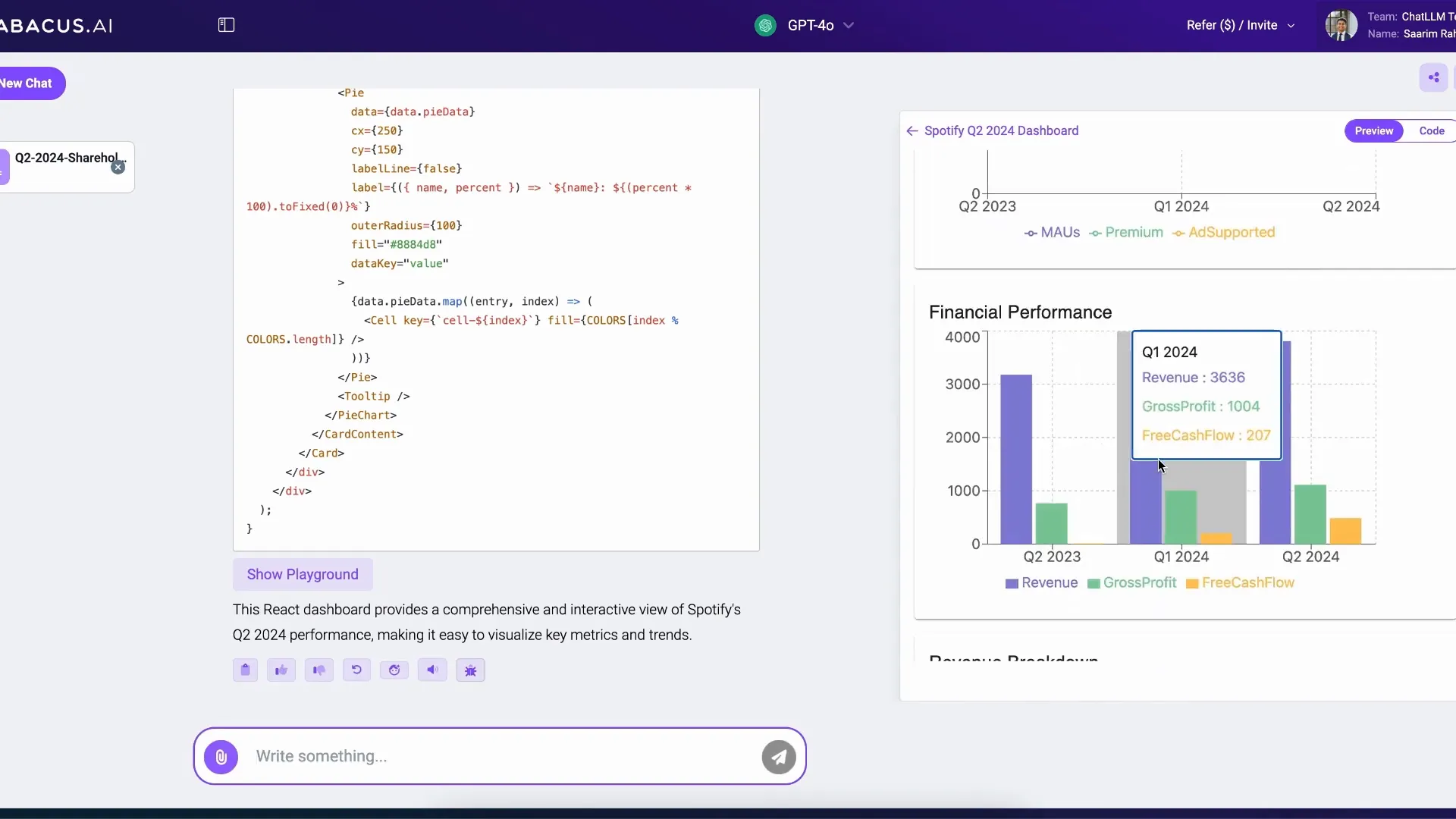Toggle FreeCashFlow legend in Financial Performance
The image size is (1456, 819).
(1240, 583)
